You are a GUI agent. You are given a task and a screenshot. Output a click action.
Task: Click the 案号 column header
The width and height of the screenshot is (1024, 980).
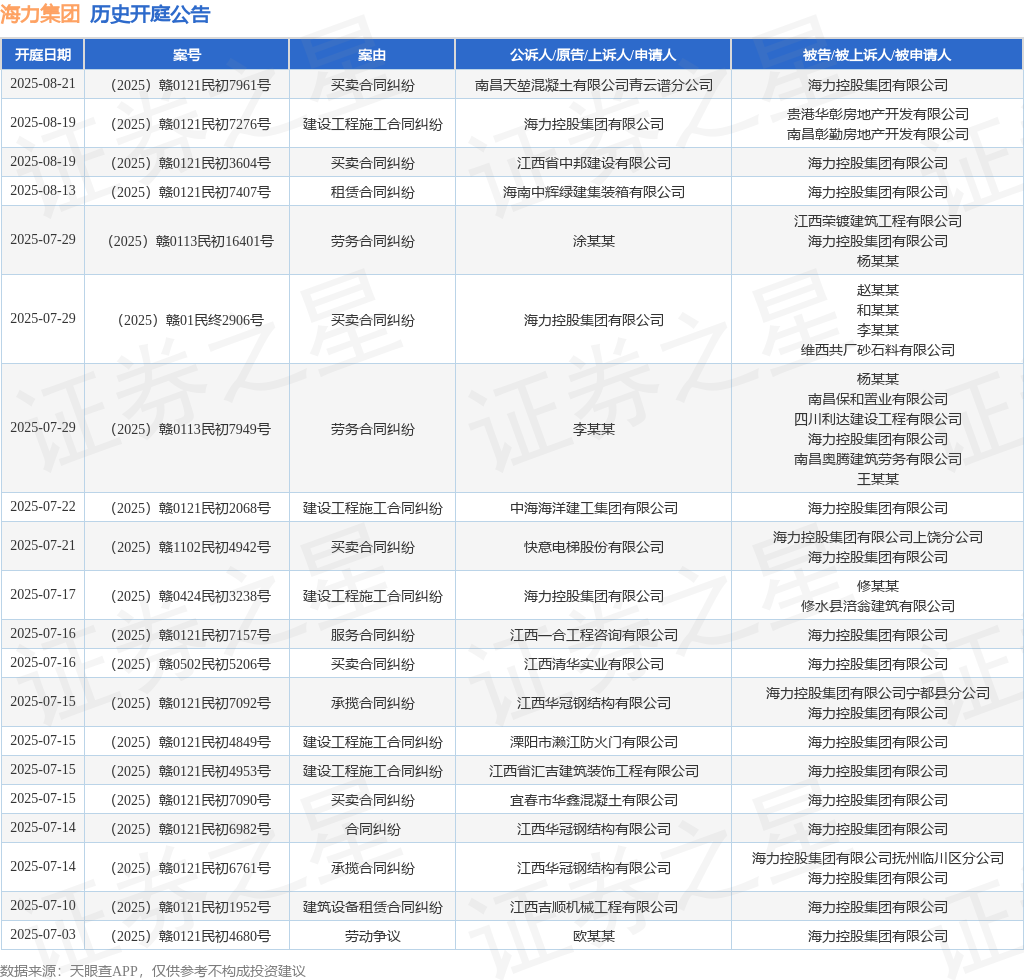tap(187, 55)
